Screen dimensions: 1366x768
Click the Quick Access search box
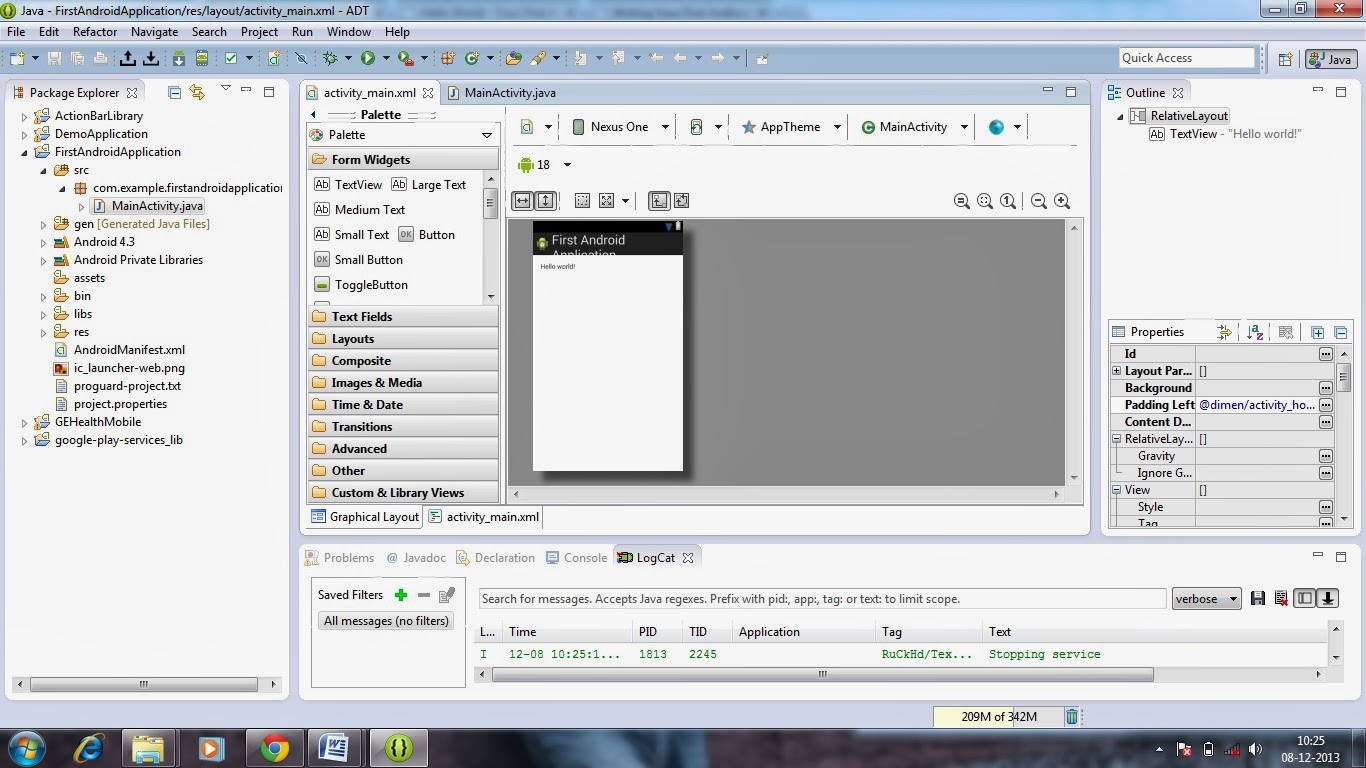coord(1186,58)
